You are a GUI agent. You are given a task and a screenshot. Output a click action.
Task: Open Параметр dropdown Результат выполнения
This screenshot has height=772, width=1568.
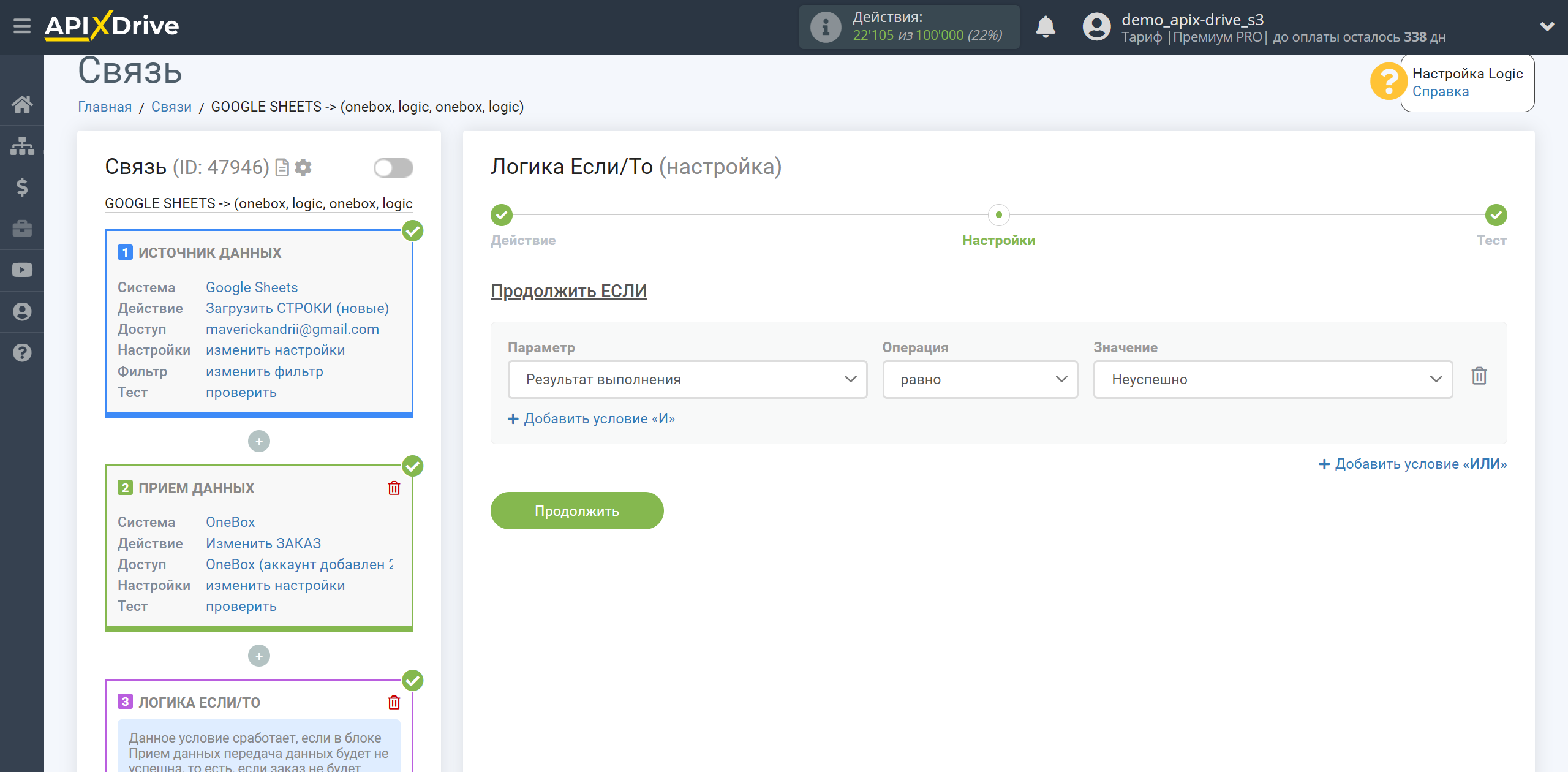coord(687,380)
